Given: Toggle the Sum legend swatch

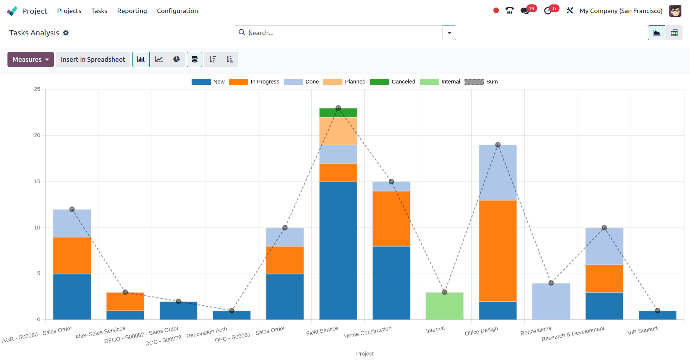Looking at the screenshot, I should point(474,82).
